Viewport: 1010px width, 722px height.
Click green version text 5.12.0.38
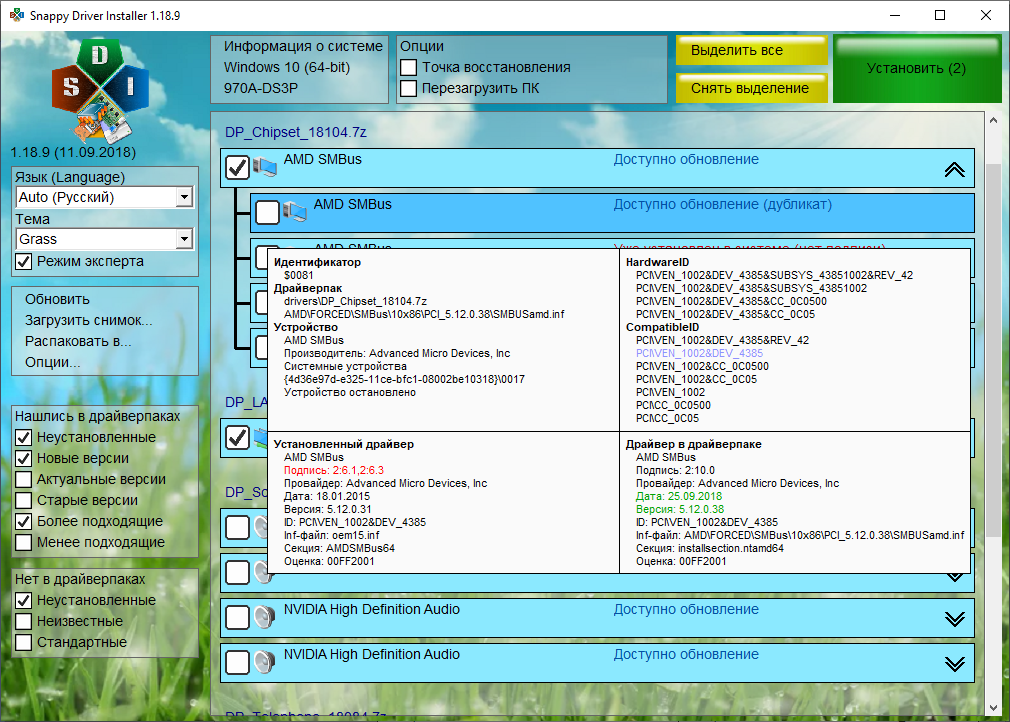[680, 509]
